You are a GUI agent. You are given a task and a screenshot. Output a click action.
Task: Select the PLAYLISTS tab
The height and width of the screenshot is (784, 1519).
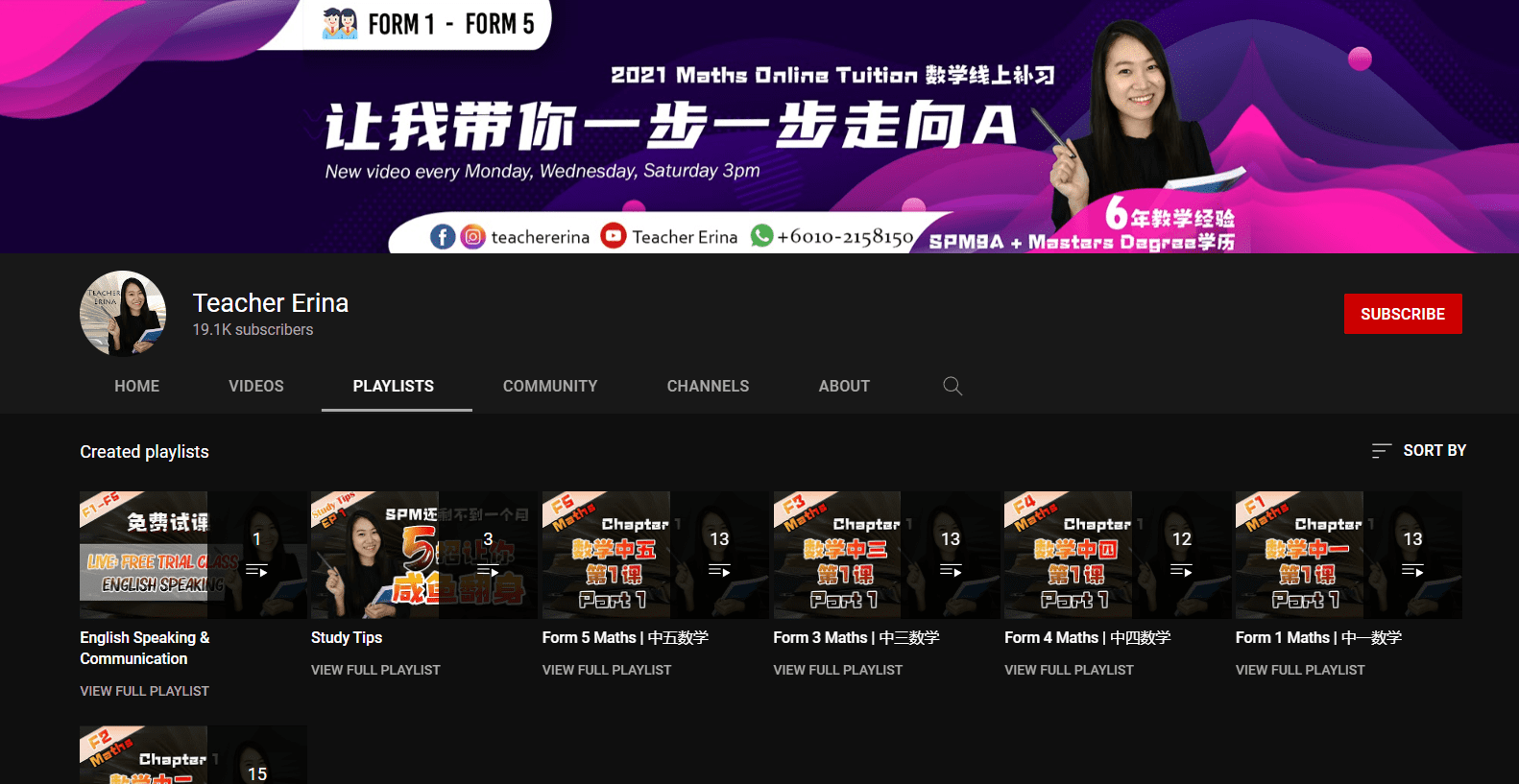[x=394, y=386]
